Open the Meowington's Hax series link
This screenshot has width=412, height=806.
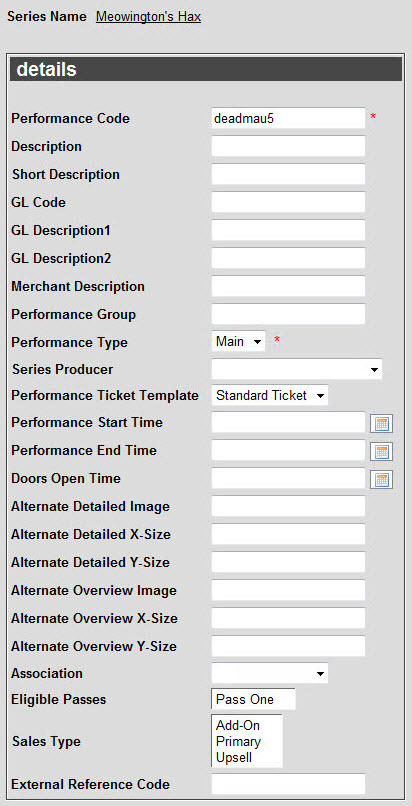coord(148,17)
